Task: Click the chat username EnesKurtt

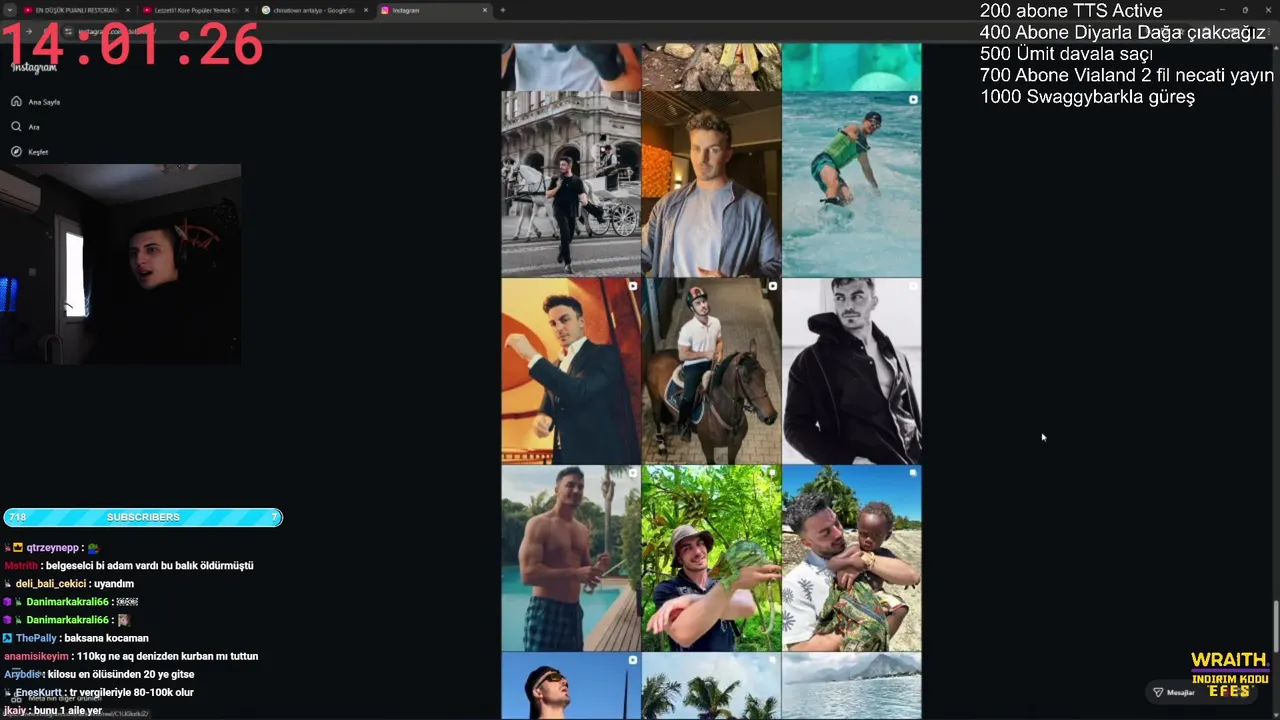Action: [39, 692]
